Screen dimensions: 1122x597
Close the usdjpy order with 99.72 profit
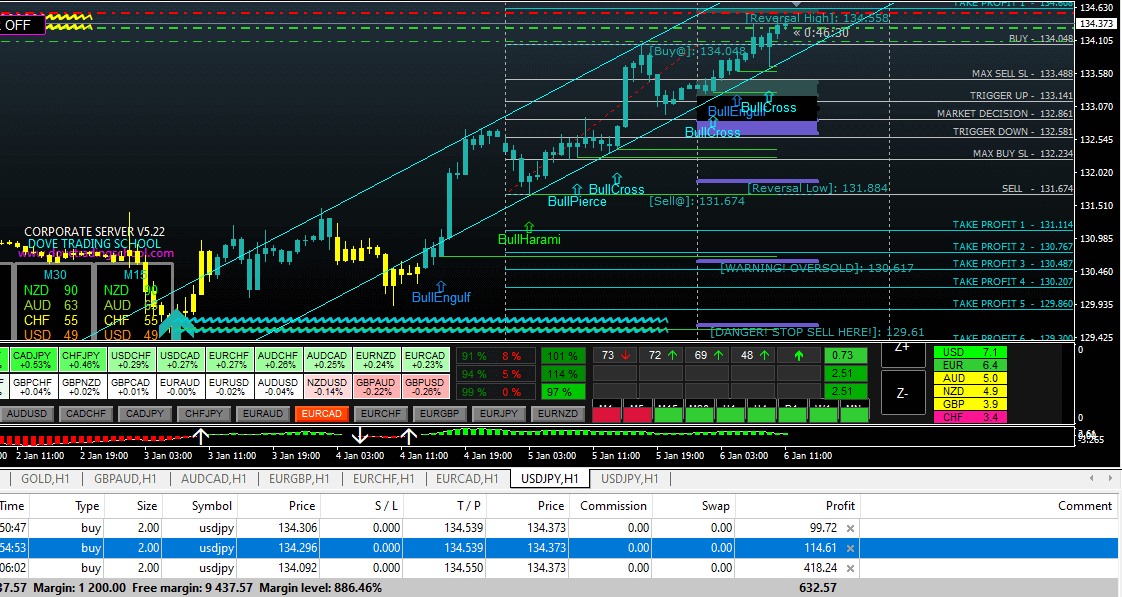[x=850, y=527]
